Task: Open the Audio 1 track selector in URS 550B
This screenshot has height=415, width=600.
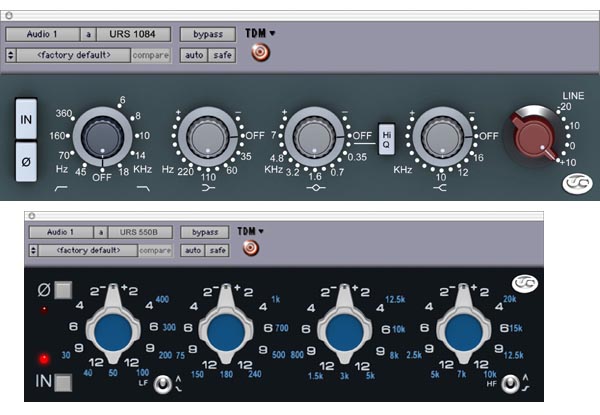Action: [61, 232]
